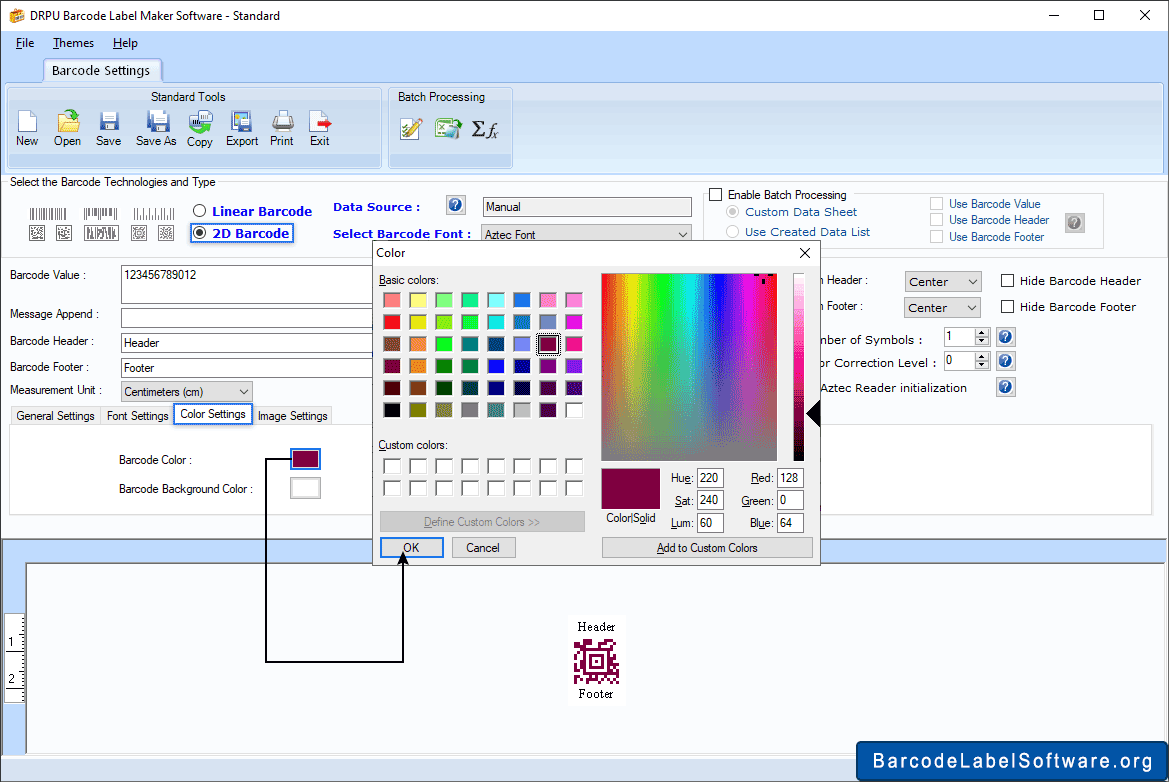Confirm the color with the OK button
The image size is (1169, 782).
coord(412,548)
